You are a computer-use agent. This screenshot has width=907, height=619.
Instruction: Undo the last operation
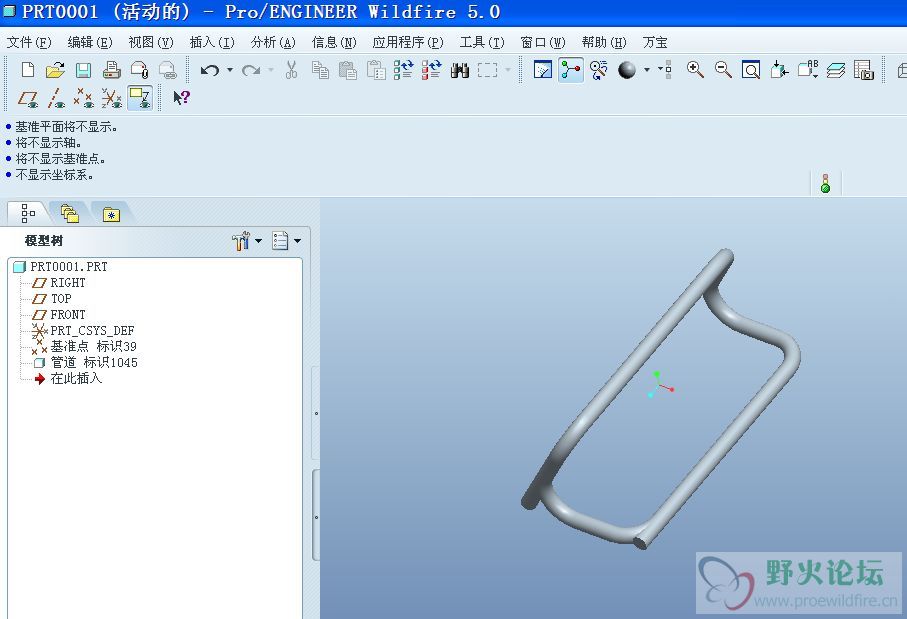tap(209, 70)
